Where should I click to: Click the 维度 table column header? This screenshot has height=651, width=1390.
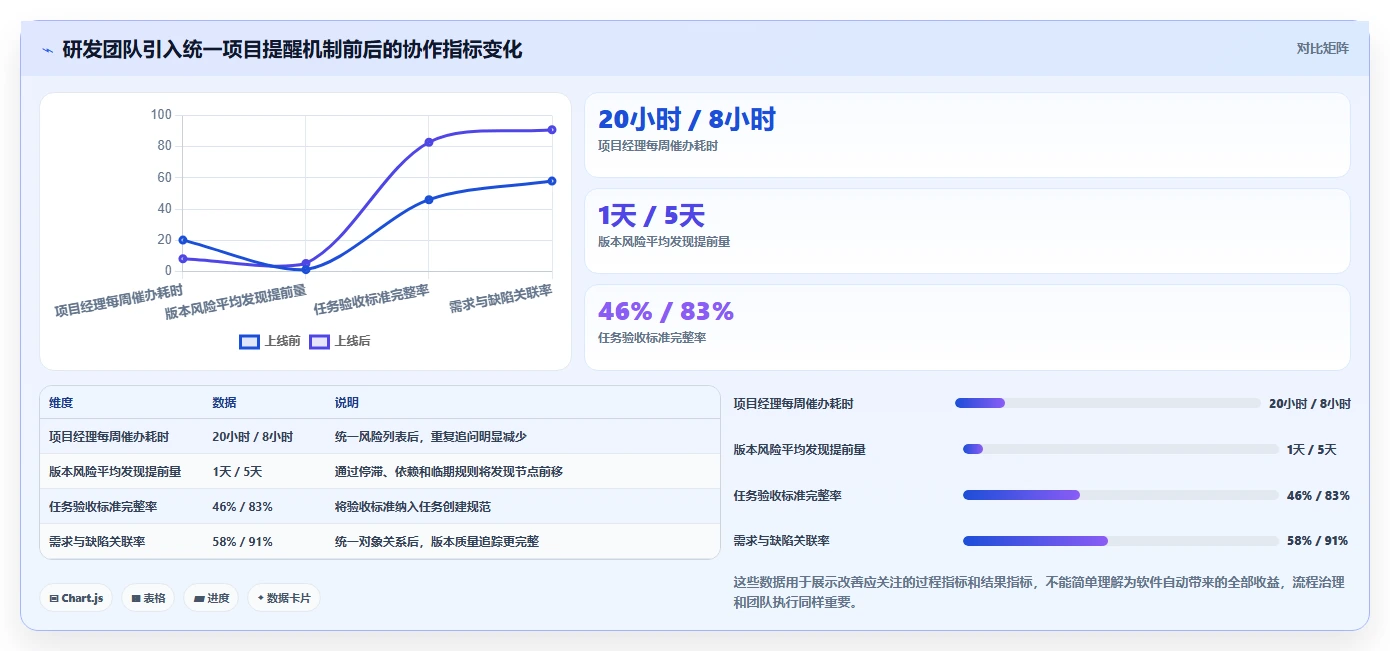[61, 403]
